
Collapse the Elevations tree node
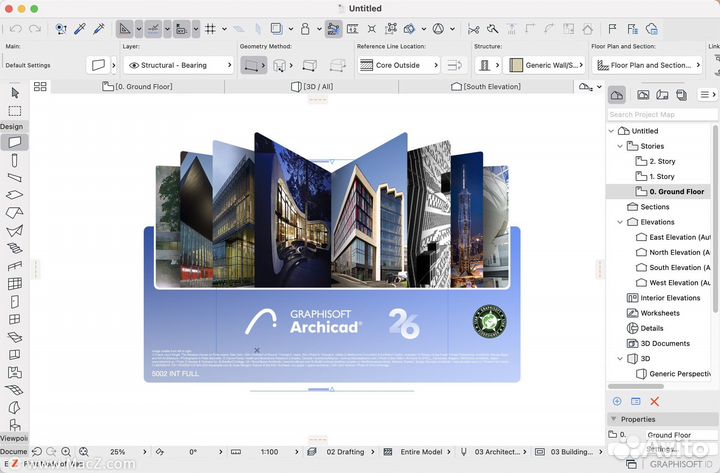coord(620,222)
